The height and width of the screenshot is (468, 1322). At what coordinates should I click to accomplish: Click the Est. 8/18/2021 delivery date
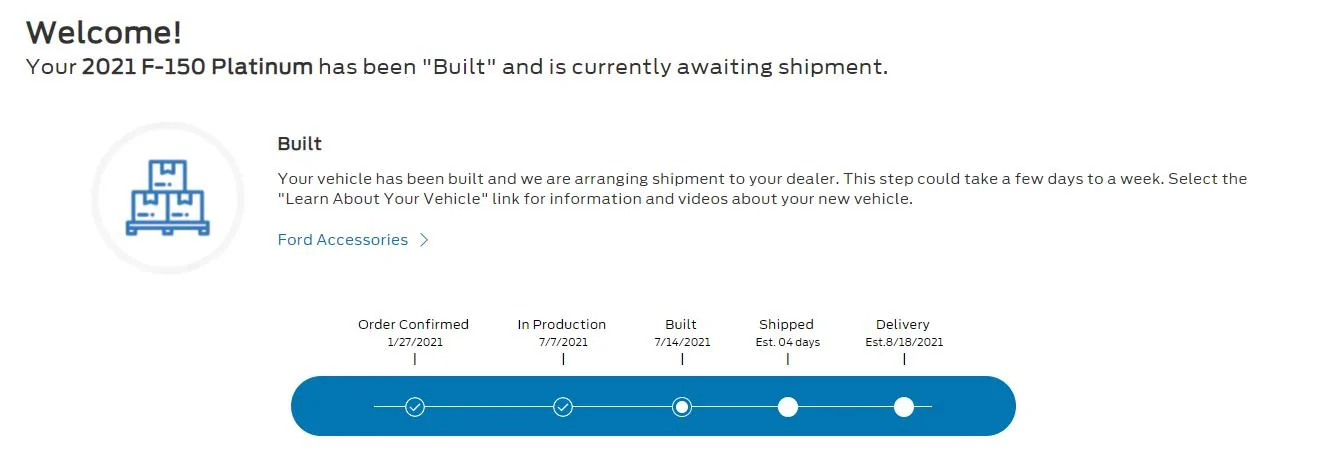[x=904, y=342]
